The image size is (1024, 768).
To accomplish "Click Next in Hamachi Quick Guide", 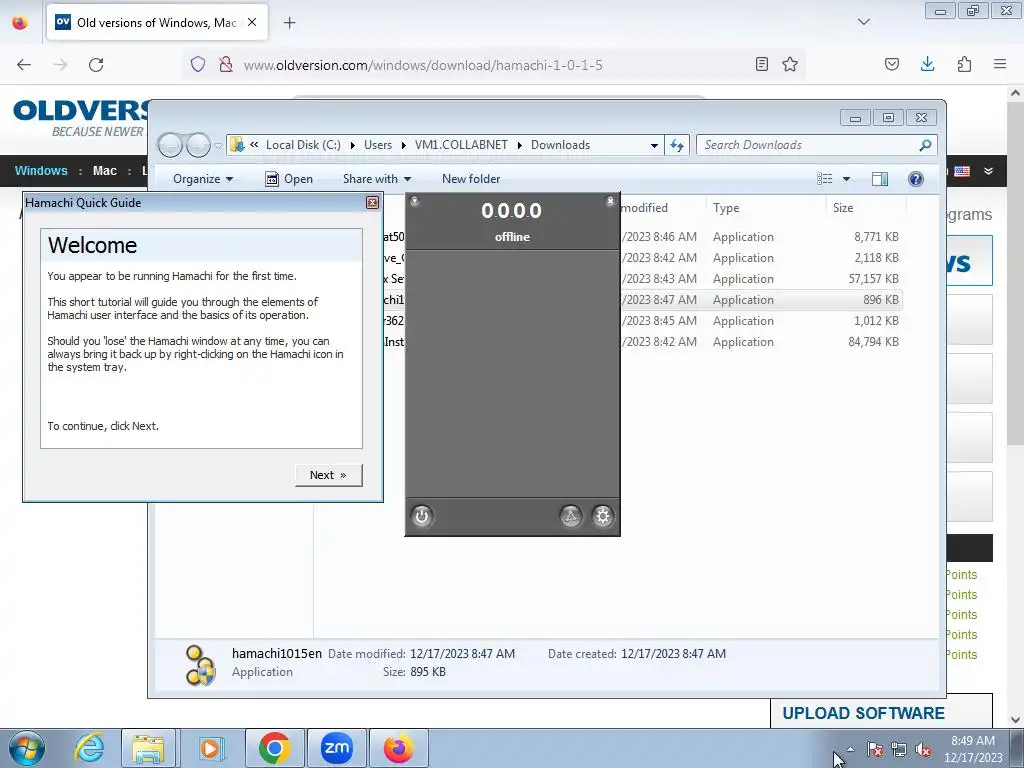I will click(328, 475).
